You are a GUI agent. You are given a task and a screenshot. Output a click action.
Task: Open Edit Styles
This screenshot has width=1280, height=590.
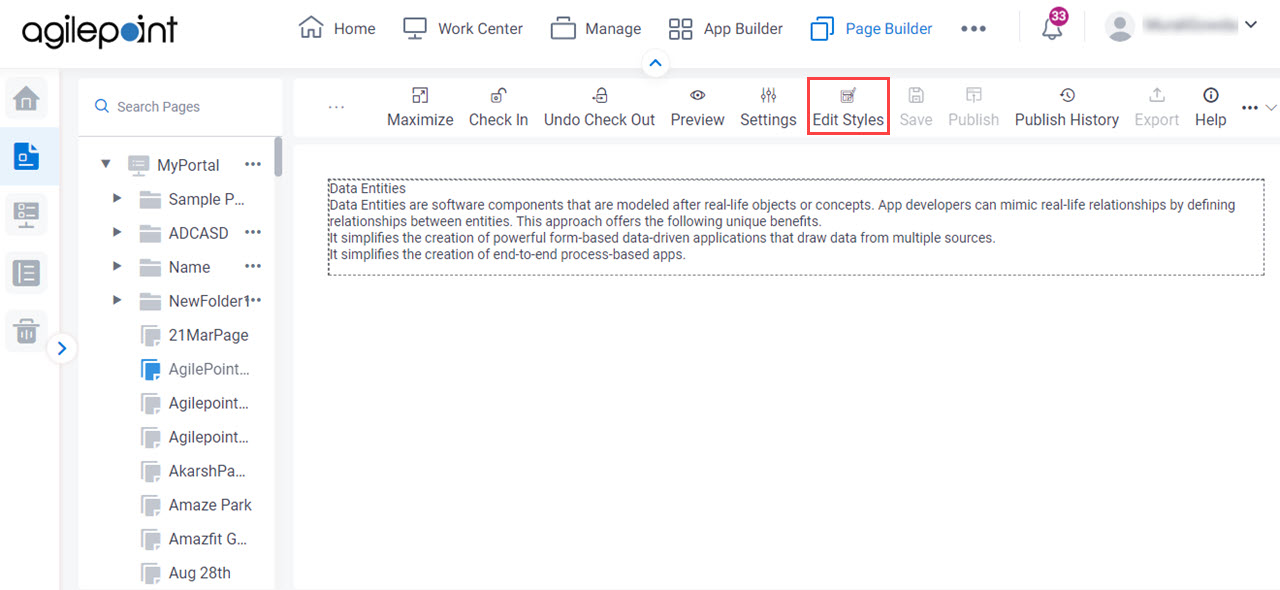(x=848, y=108)
